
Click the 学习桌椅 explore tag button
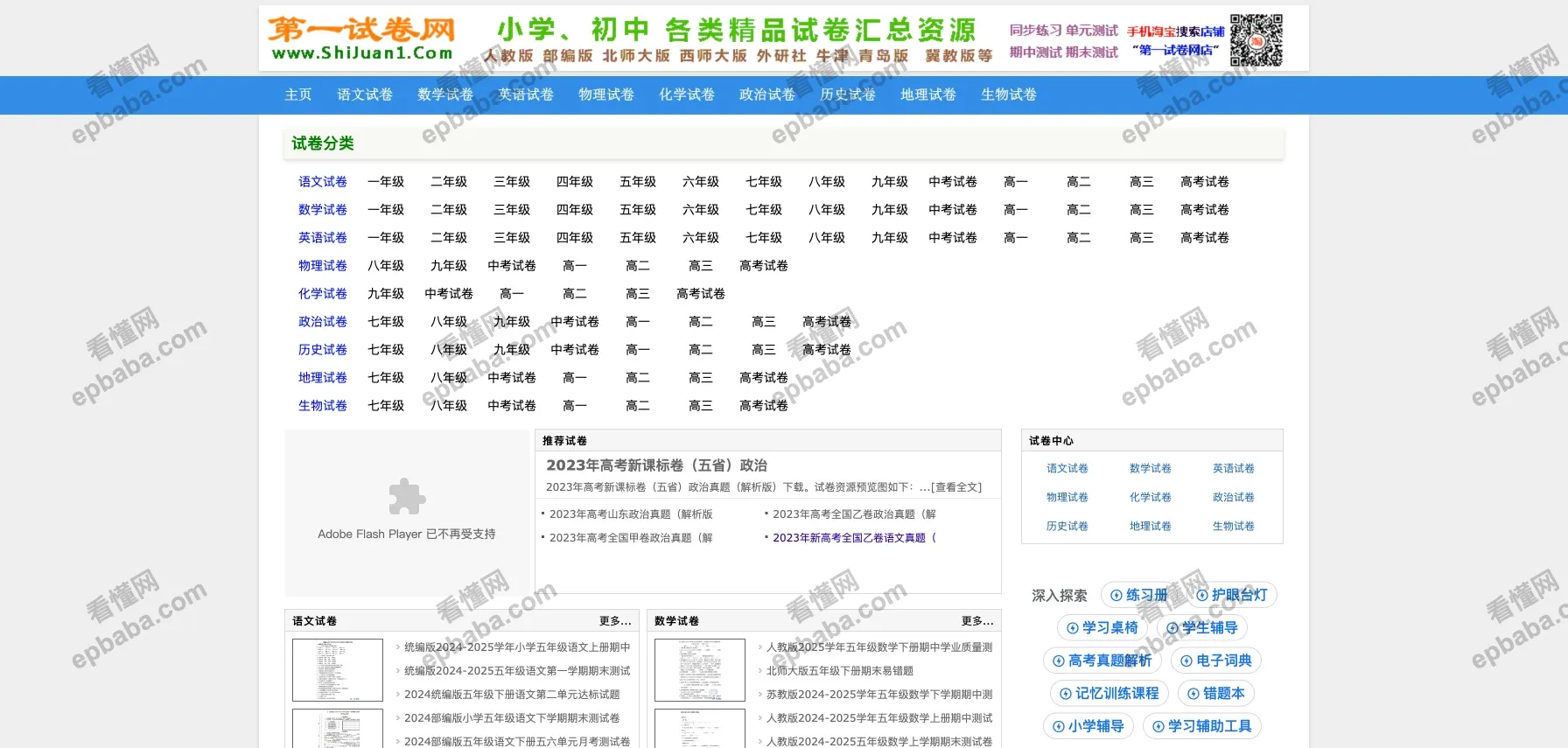1102,627
